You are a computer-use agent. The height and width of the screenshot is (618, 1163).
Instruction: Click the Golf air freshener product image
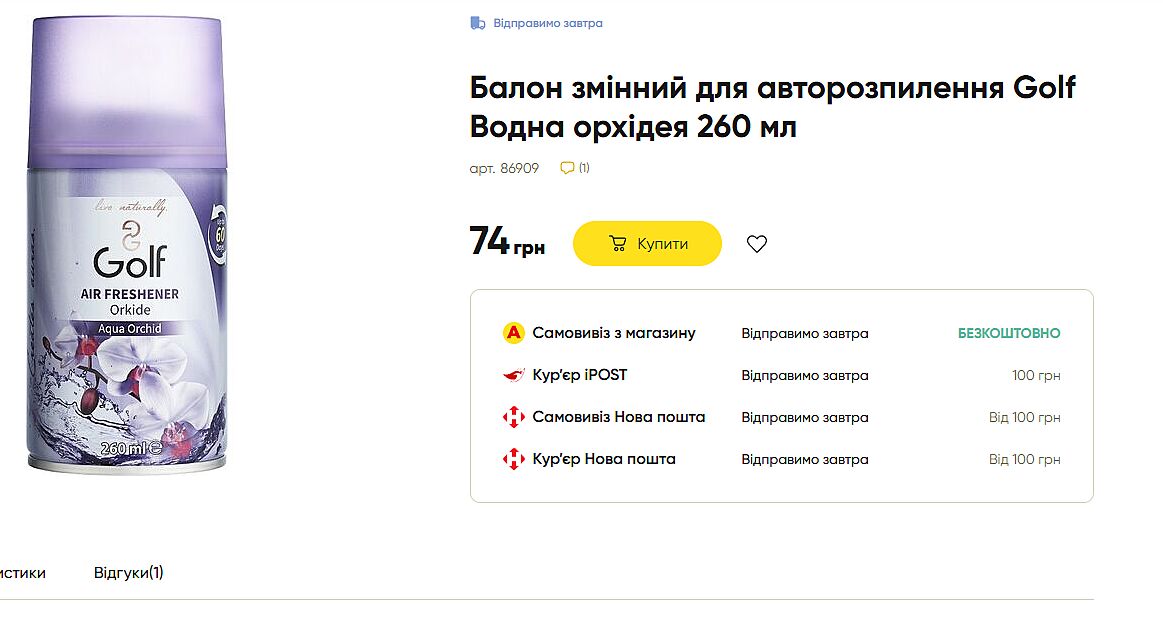126,245
